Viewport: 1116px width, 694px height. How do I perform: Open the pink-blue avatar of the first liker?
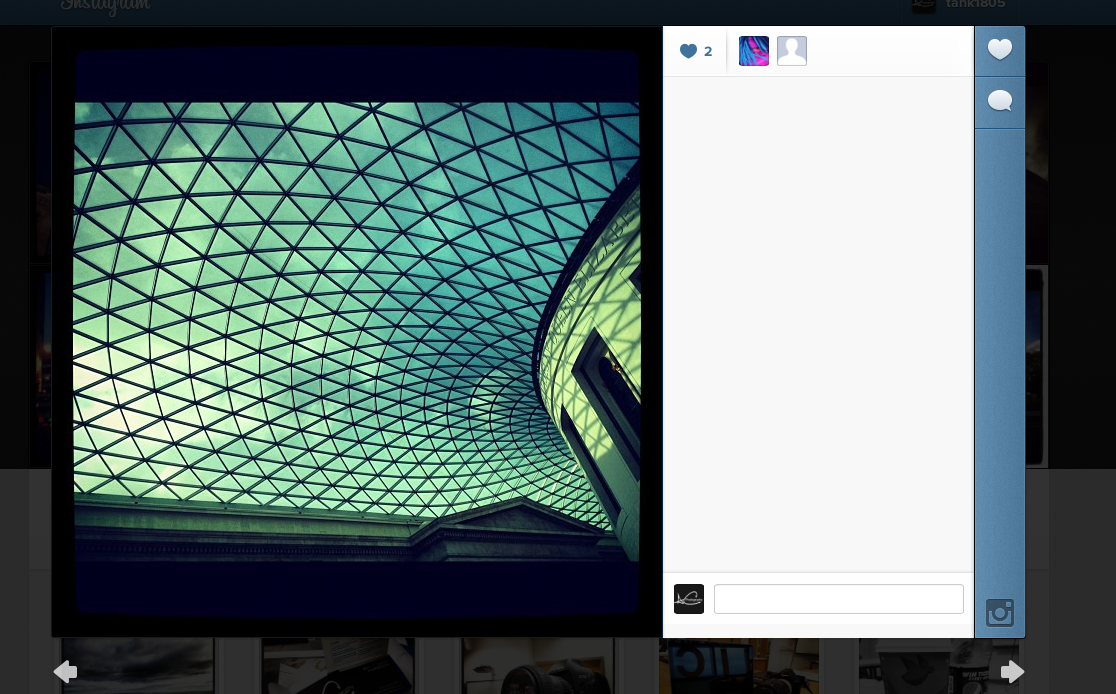pyautogui.click(x=754, y=51)
